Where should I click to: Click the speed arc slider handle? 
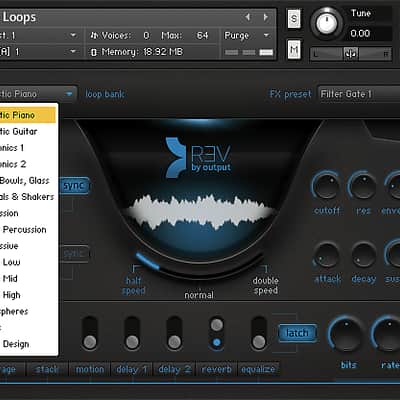(x=148, y=261)
